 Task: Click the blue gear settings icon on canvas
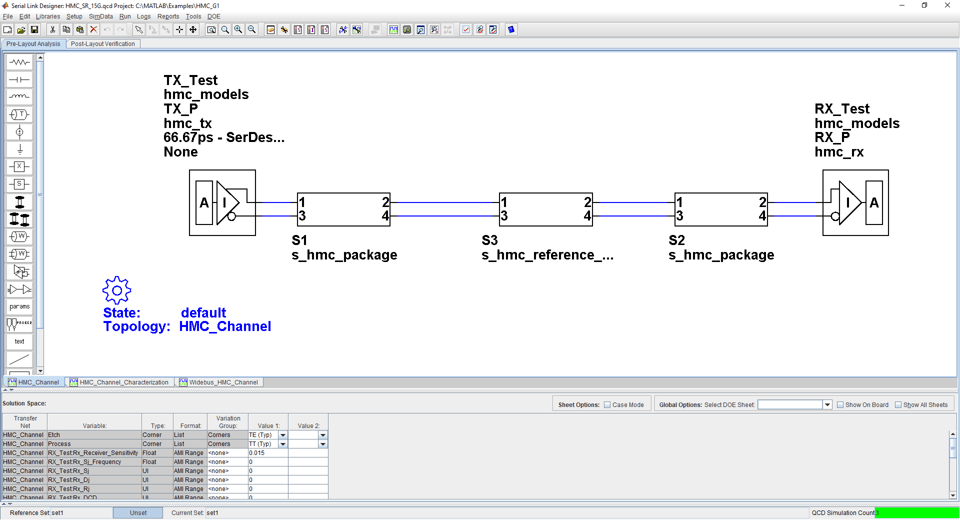[117, 290]
